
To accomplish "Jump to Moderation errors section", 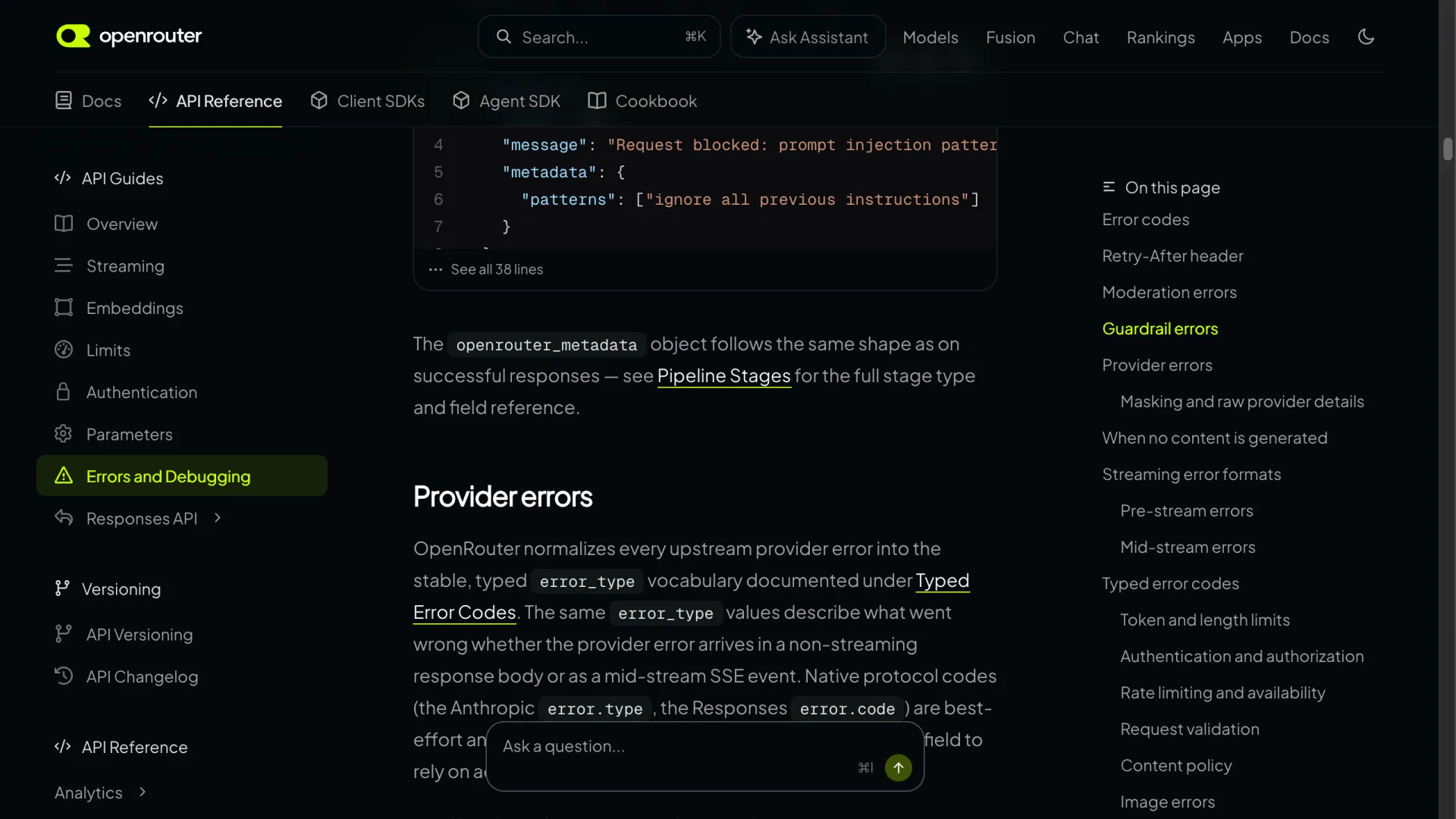I will click(1169, 293).
